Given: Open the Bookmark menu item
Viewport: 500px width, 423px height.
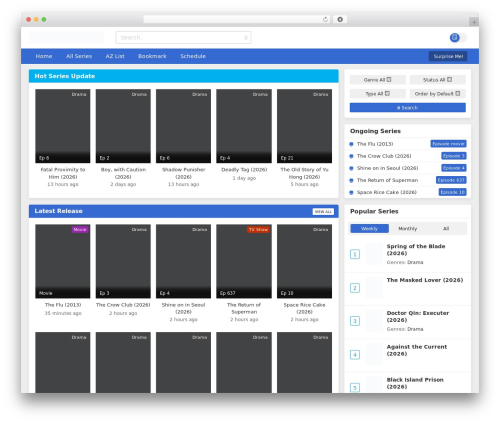Looking at the screenshot, I should (152, 56).
